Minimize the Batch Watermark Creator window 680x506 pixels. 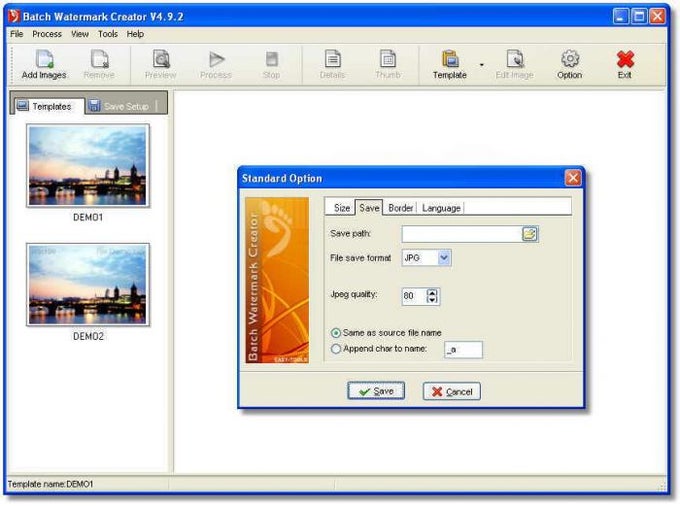pos(621,17)
